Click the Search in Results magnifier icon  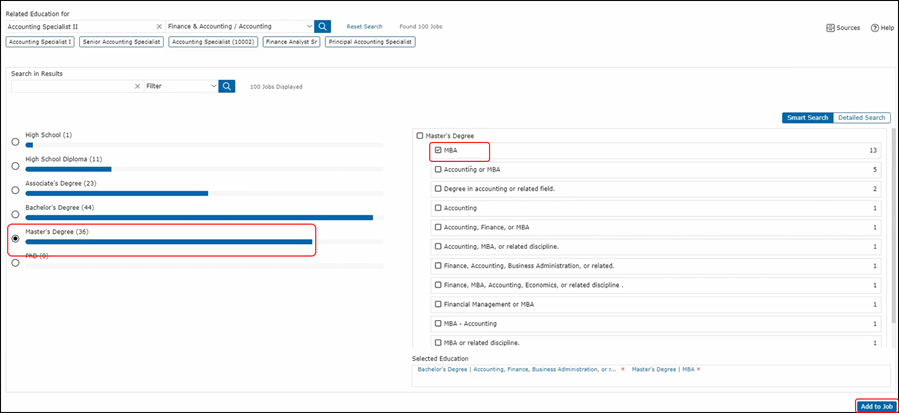click(x=227, y=87)
